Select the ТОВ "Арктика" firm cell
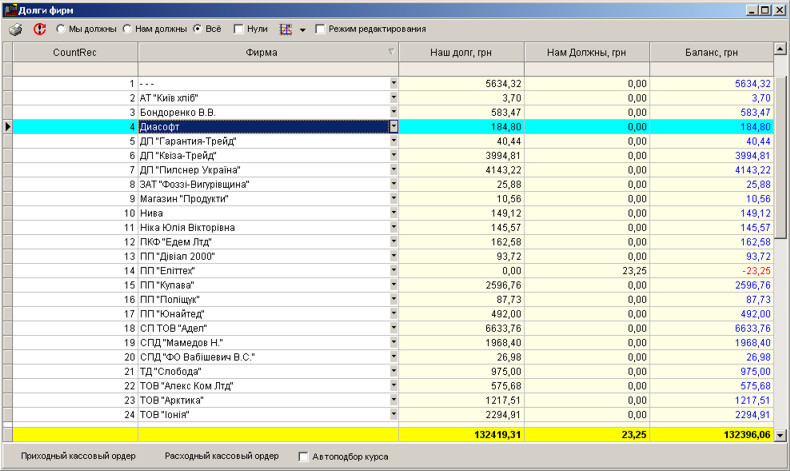Image resolution: width=790 pixels, height=471 pixels. 264,400
